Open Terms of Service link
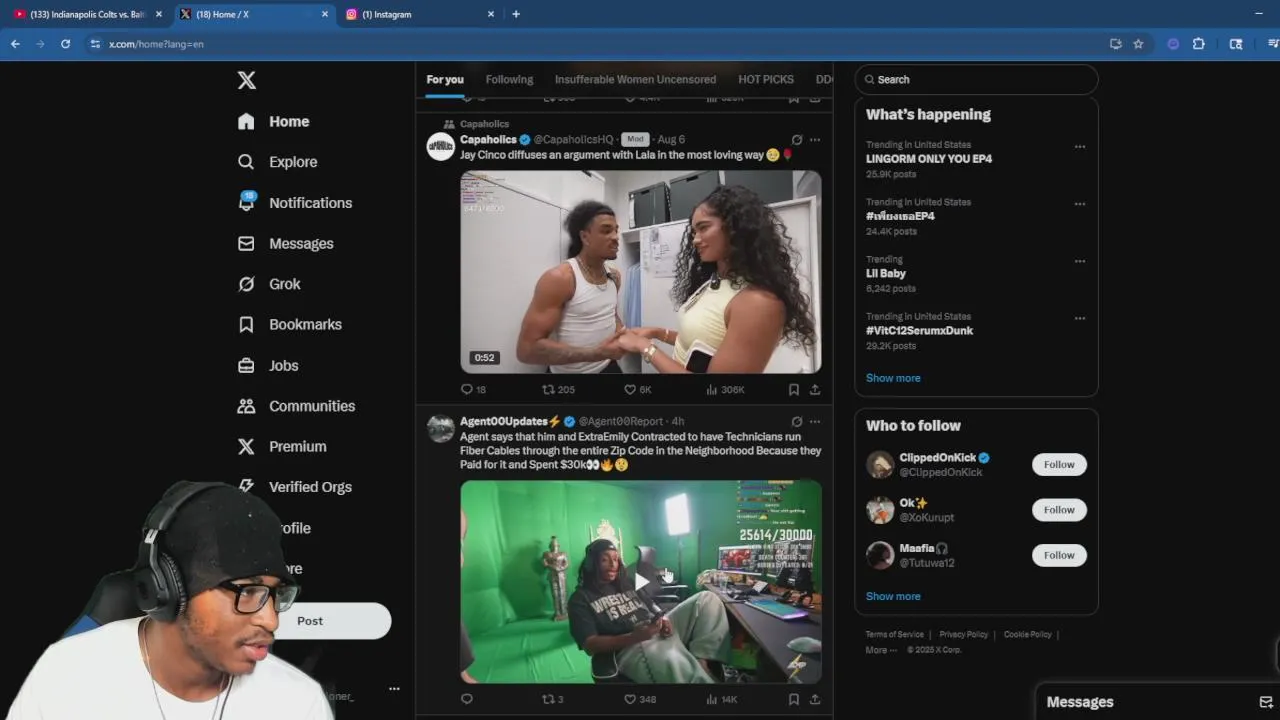This screenshot has width=1280, height=720. (x=895, y=634)
